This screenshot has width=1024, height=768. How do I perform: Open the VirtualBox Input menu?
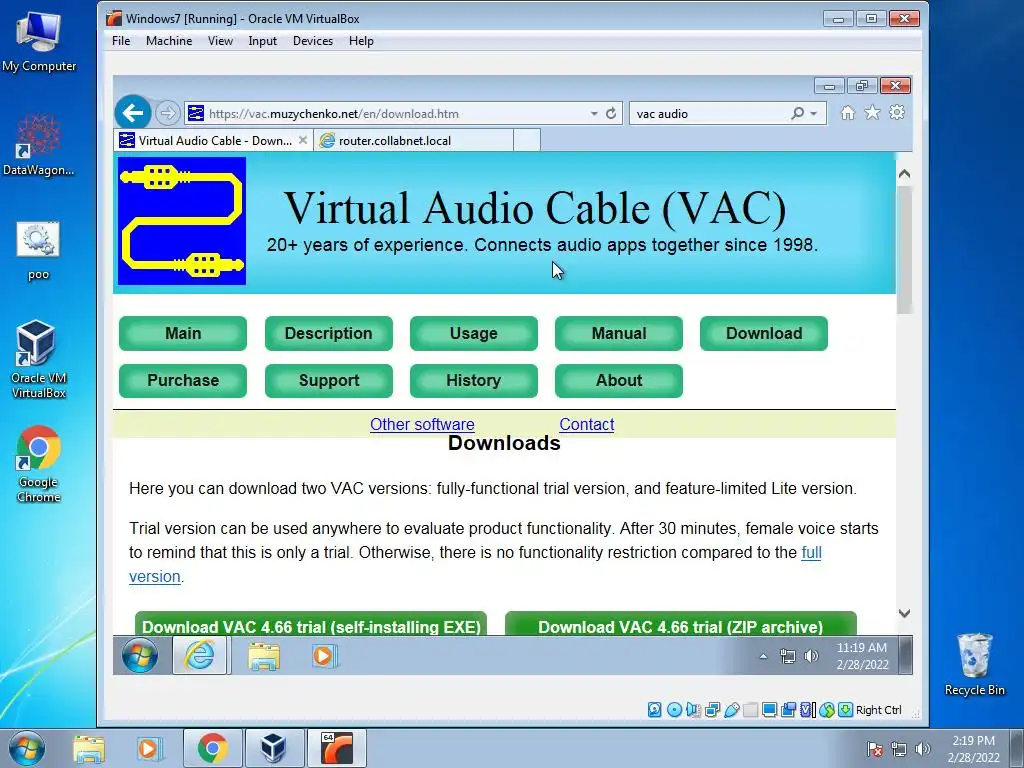[263, 40]
